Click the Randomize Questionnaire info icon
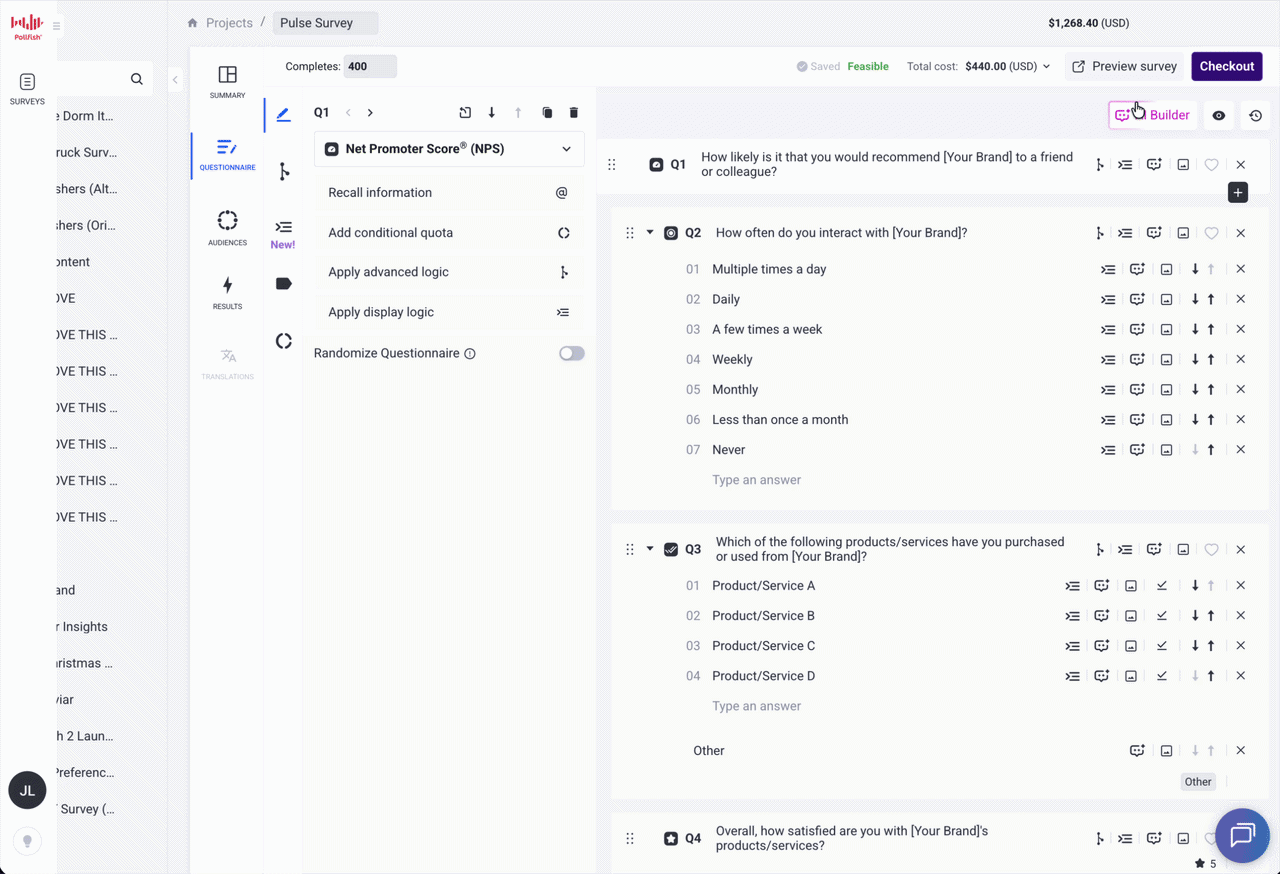Screen dimensions: 1280x874 click(x=470, y=354)
